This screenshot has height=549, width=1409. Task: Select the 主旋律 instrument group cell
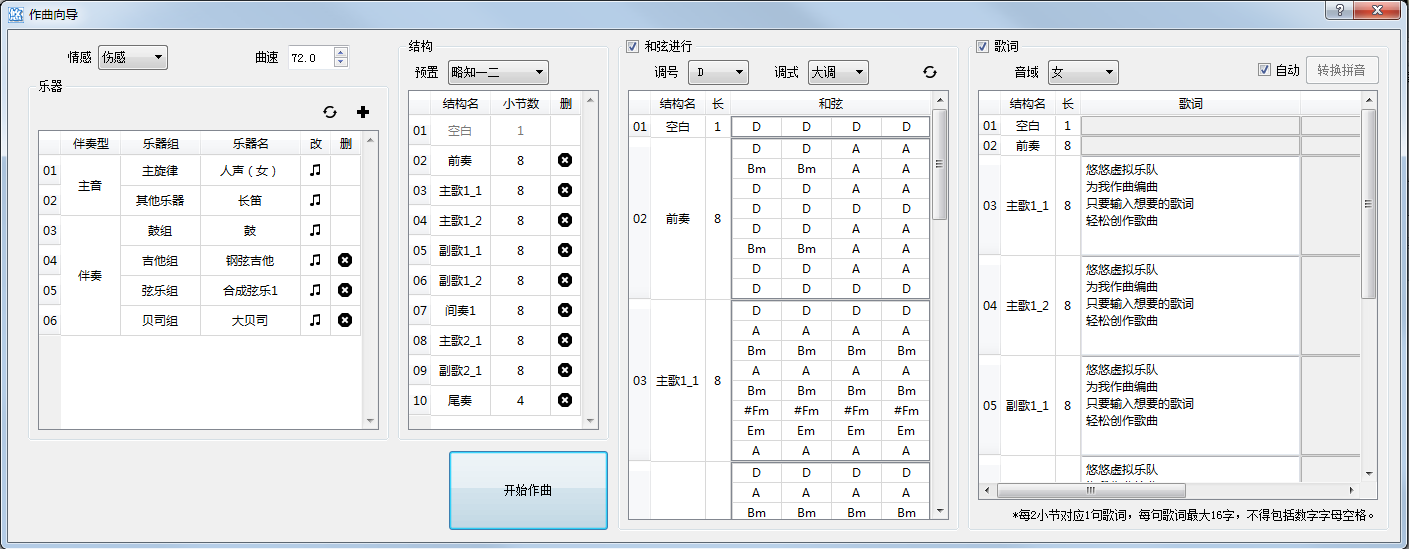tap(160, 170)
